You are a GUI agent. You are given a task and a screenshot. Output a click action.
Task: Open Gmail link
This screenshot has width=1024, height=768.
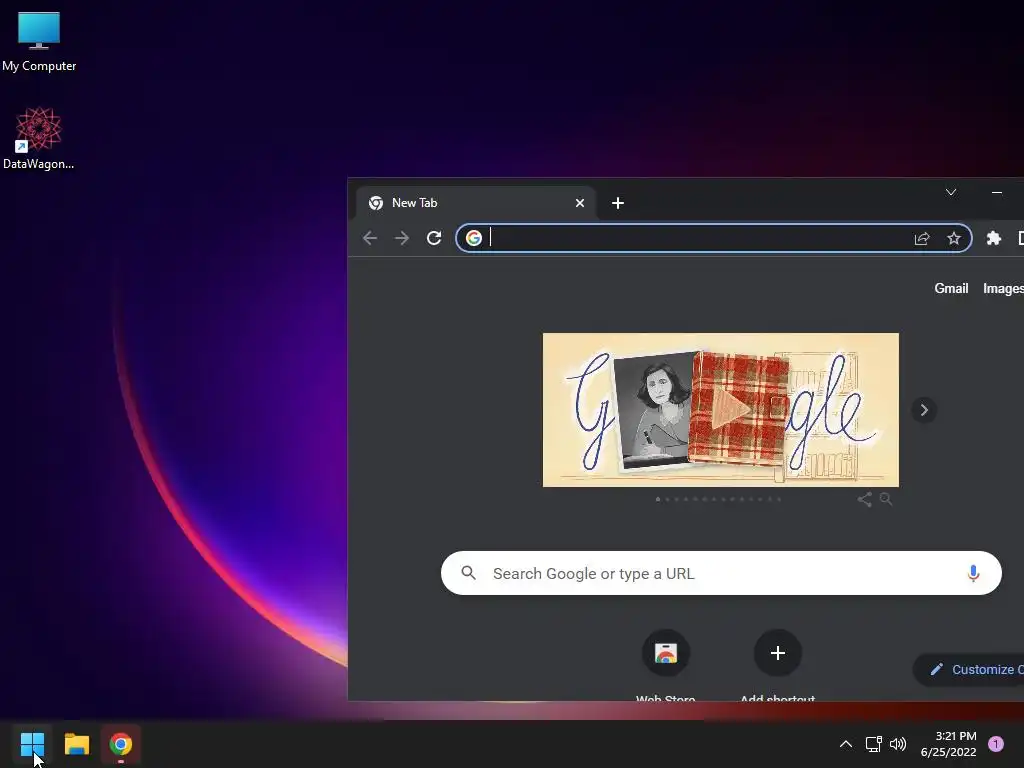951,289
